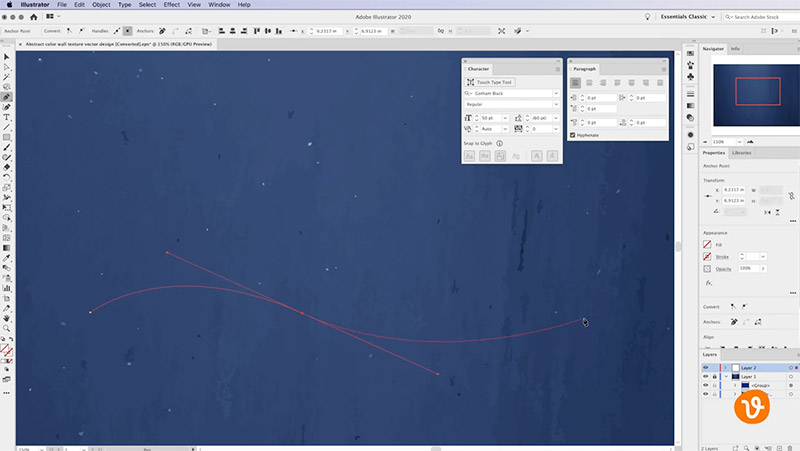800x451 pixels.
Task: Open the Effect menu
Action: [171, 5]
